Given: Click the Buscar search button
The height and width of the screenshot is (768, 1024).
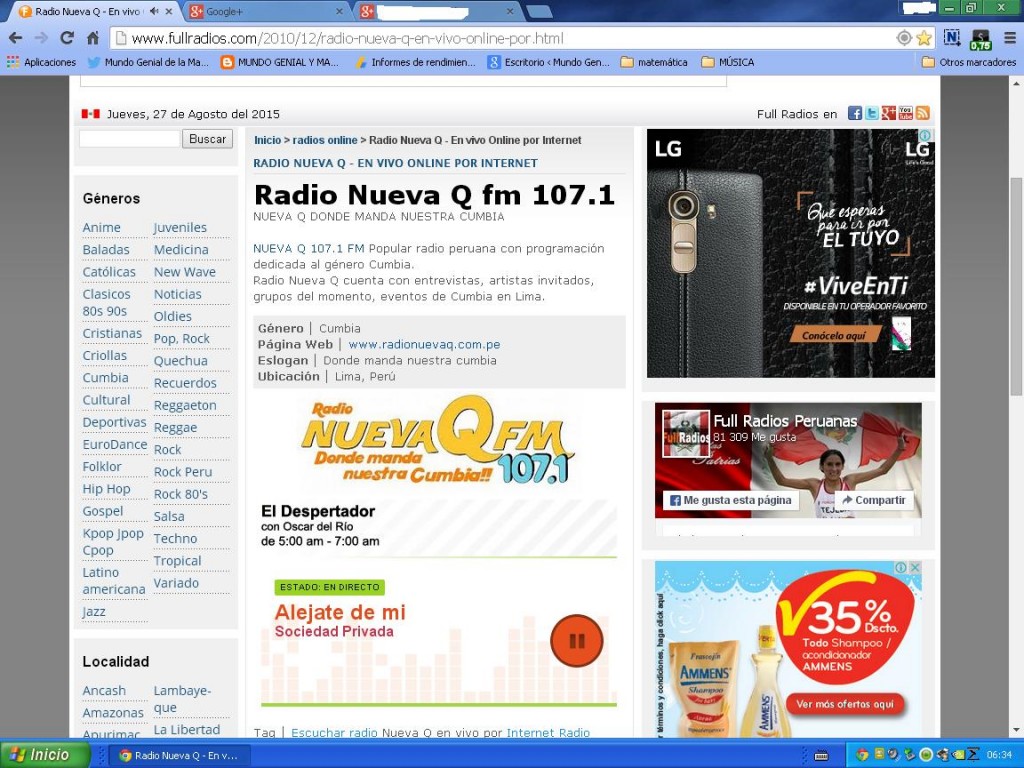Looking at the screenshot, I should click(207, 138).
